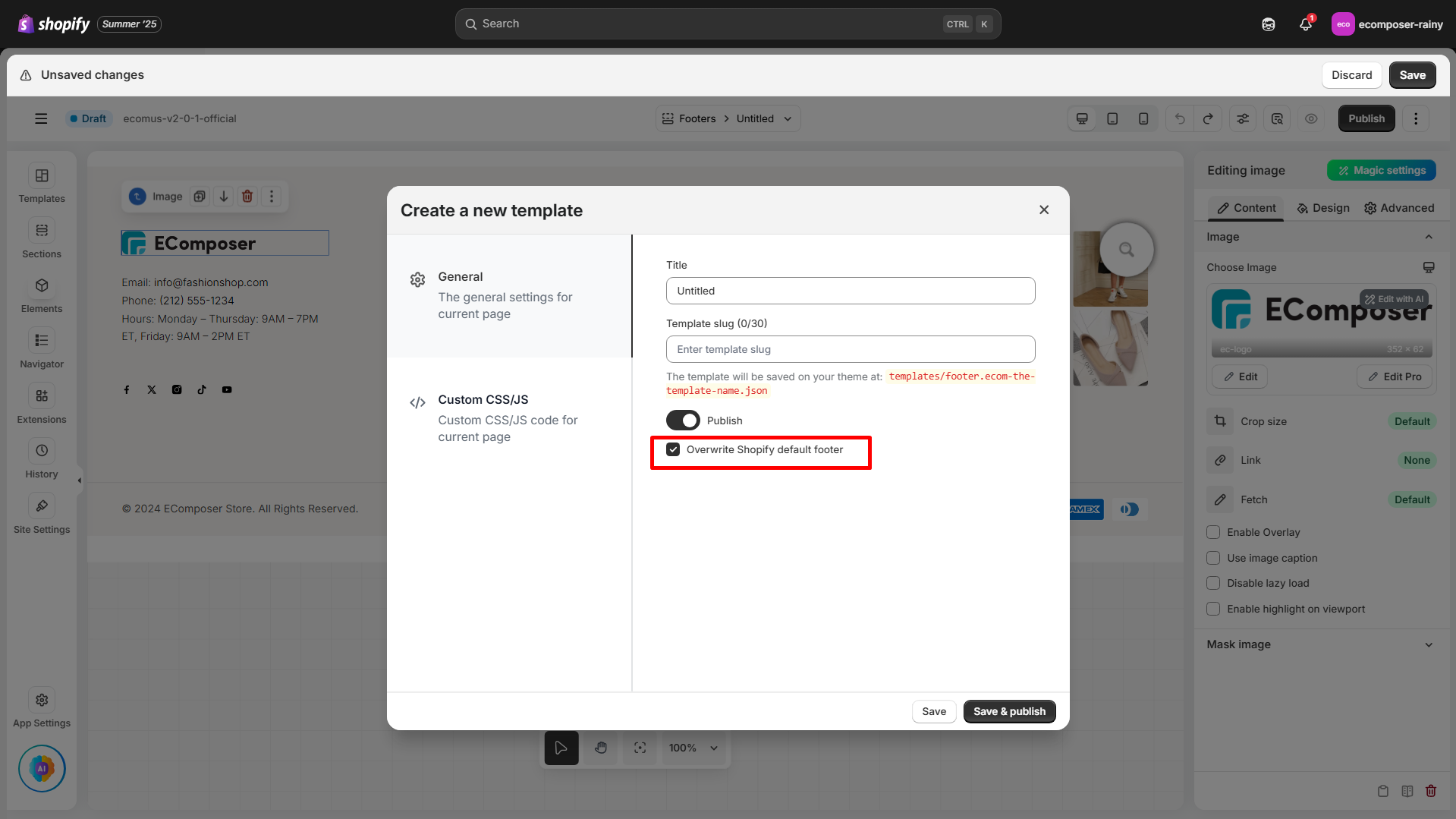Toggle the Publish switch in the template dialog
The image size is (1456, 819).
[682, 420]
